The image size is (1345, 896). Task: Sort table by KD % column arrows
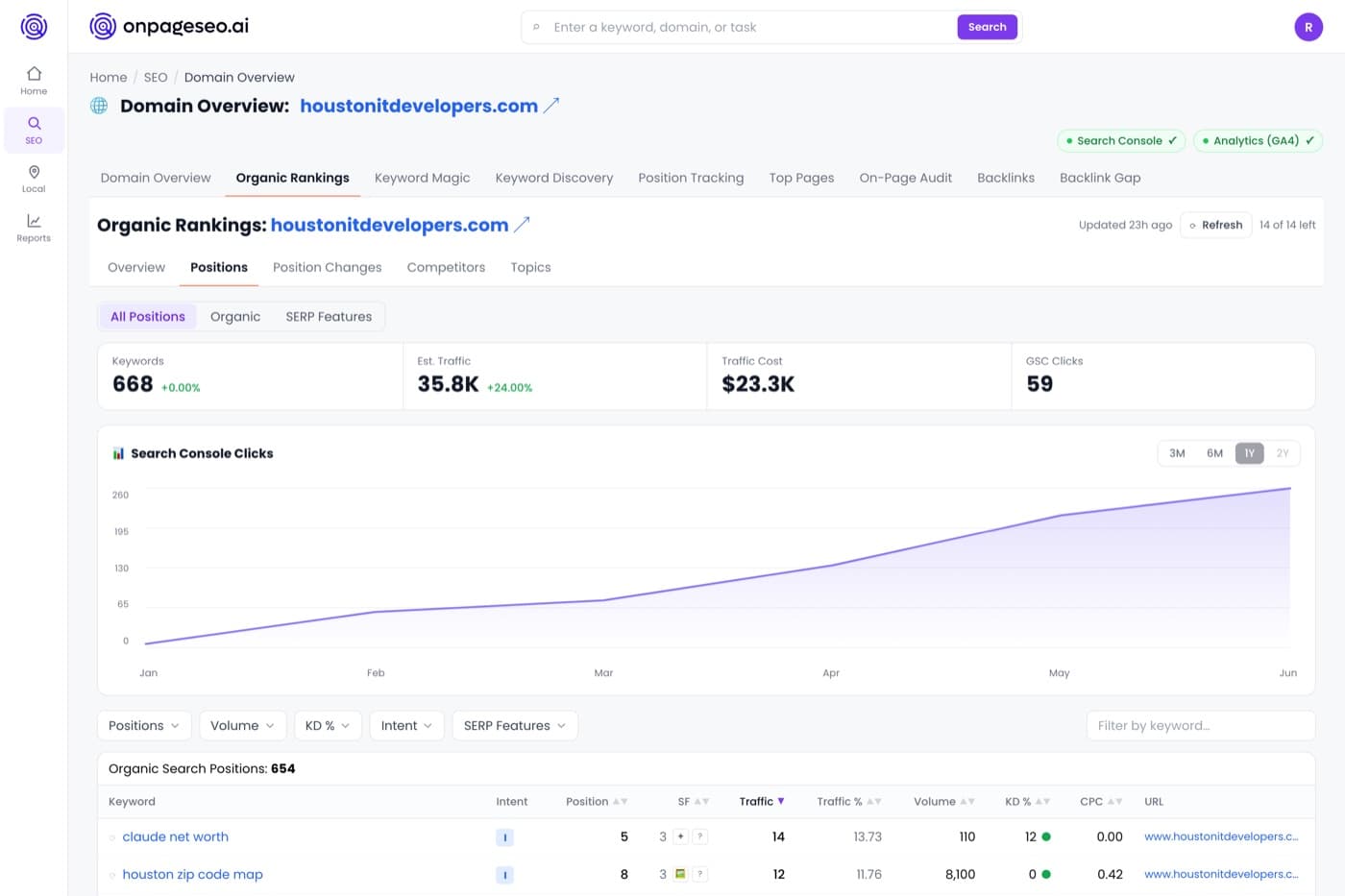pyautogui.click(x=1042, y=801)
